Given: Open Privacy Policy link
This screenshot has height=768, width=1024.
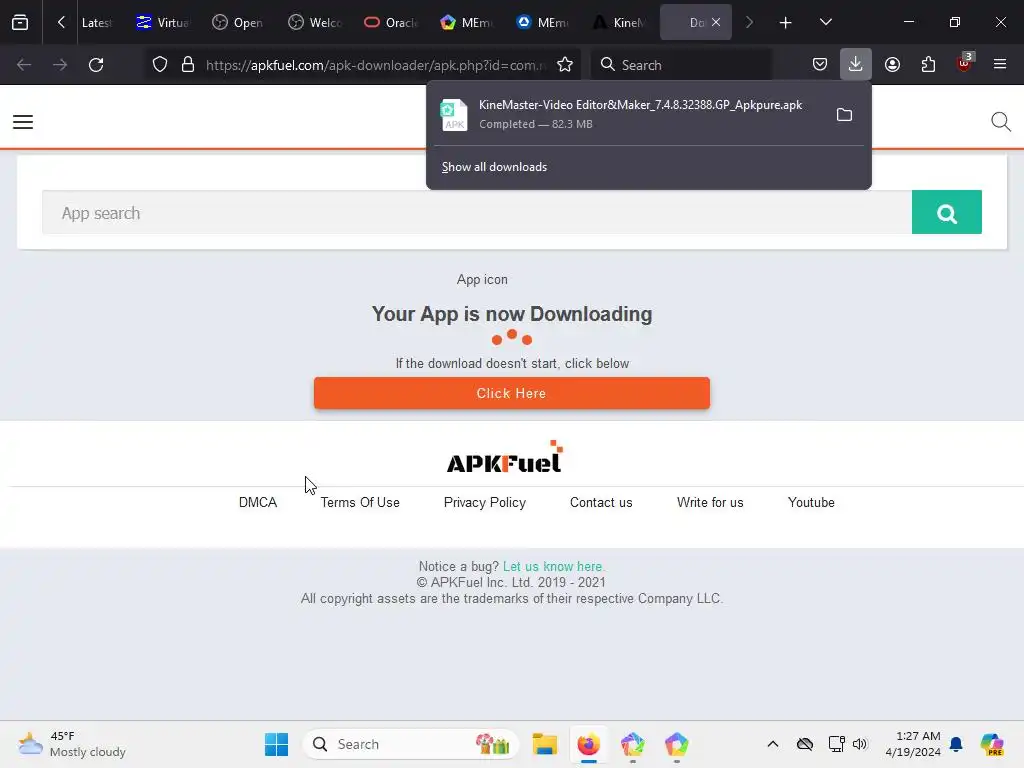Looking at the screenshot, I should [x=485, y=503].
